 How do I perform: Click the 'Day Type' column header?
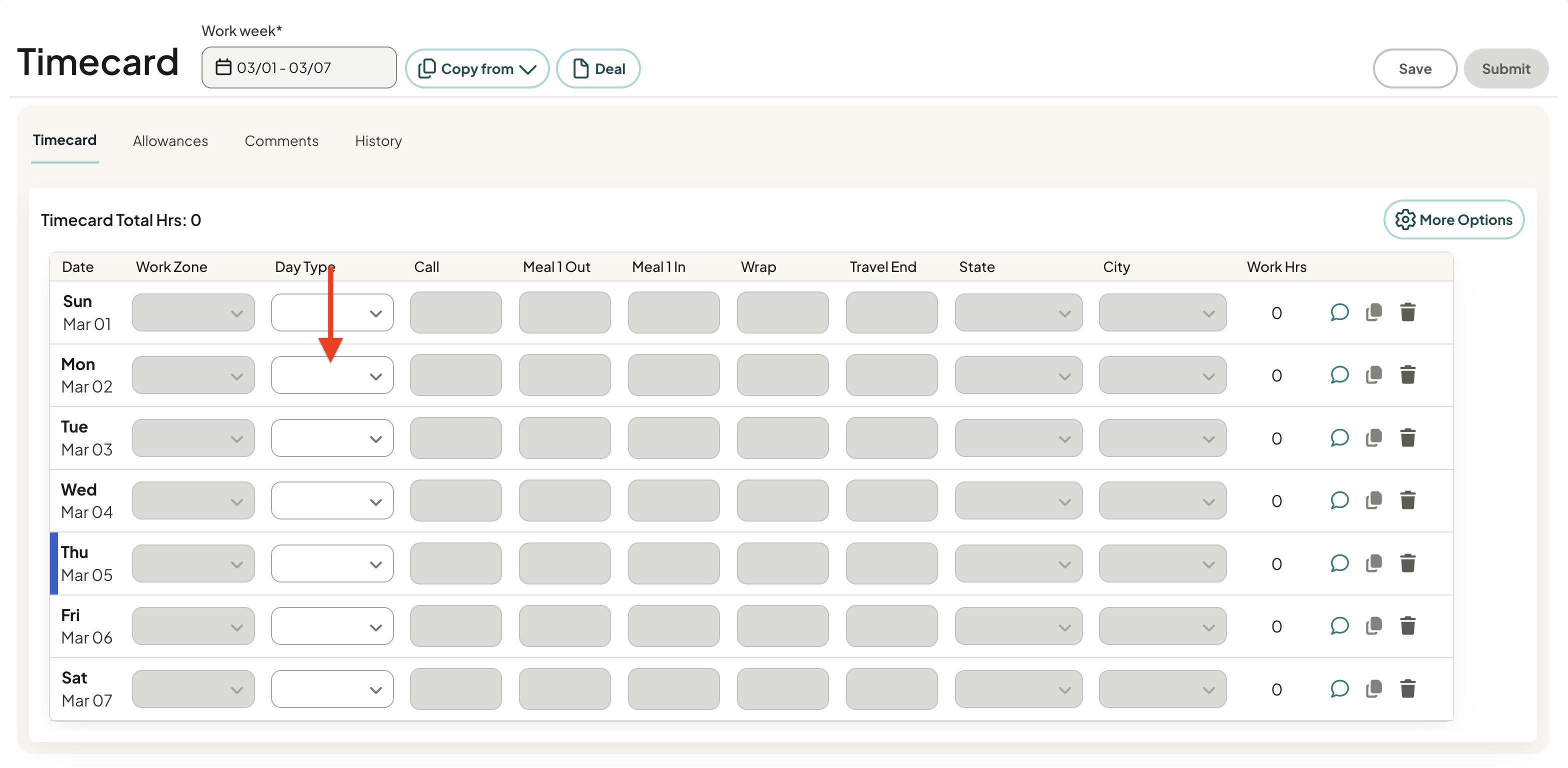point(305,267)
